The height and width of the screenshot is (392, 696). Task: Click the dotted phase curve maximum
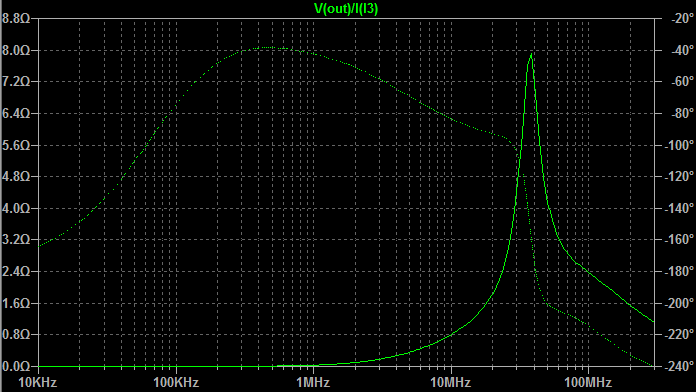click(269, 47)
